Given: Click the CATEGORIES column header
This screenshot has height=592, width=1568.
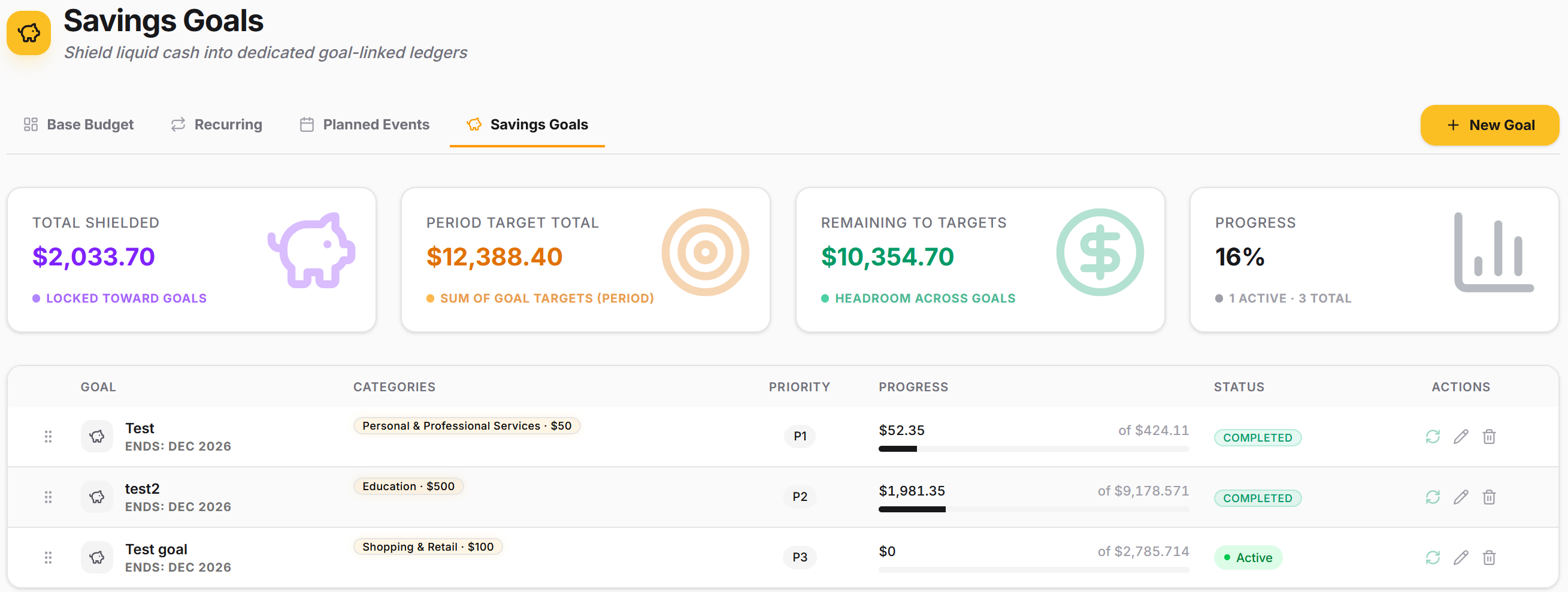Looking at the screenshot, I should [x=394, y=386].
